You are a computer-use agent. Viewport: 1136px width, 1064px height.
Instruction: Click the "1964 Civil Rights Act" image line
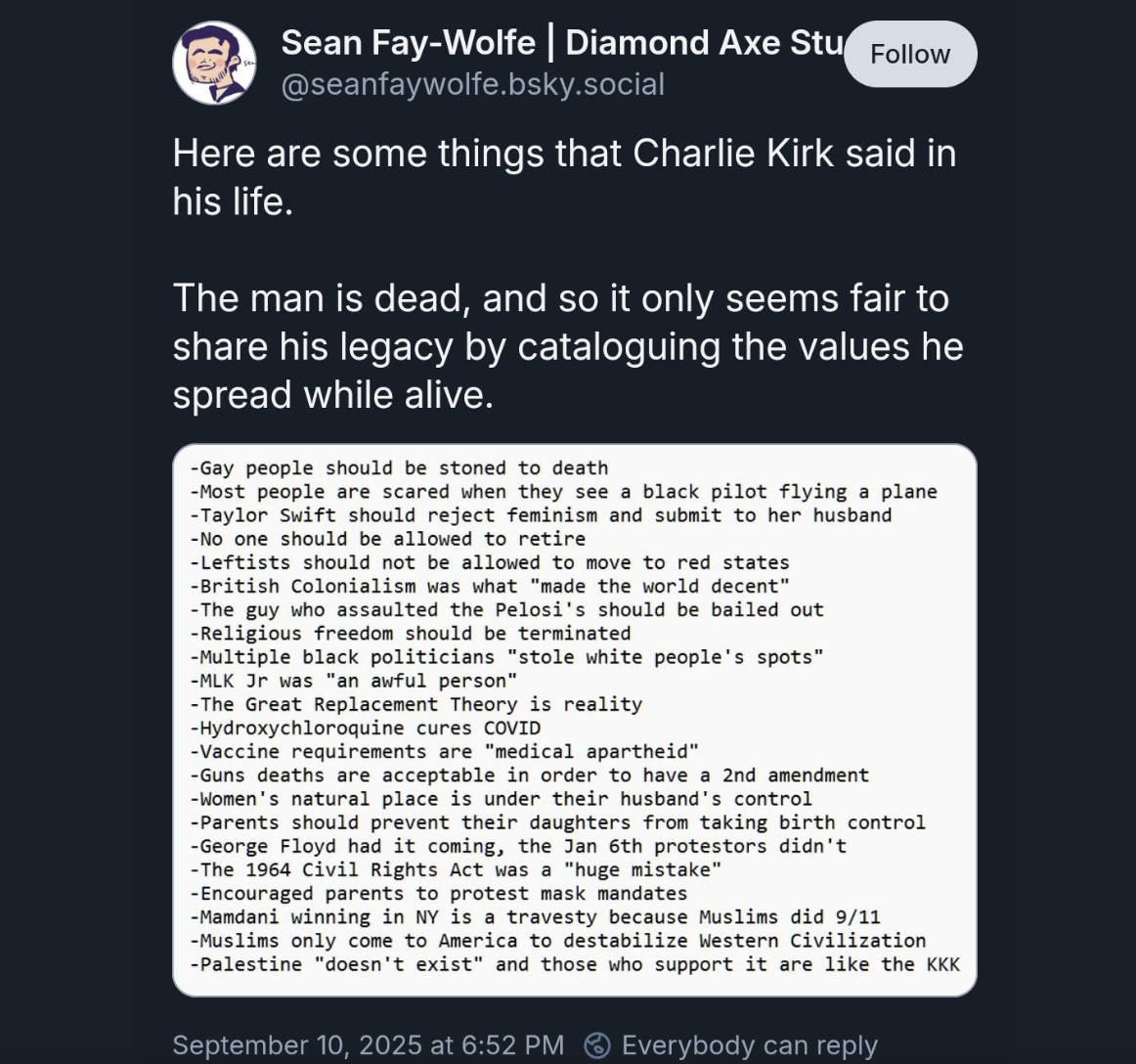point(456,870)
